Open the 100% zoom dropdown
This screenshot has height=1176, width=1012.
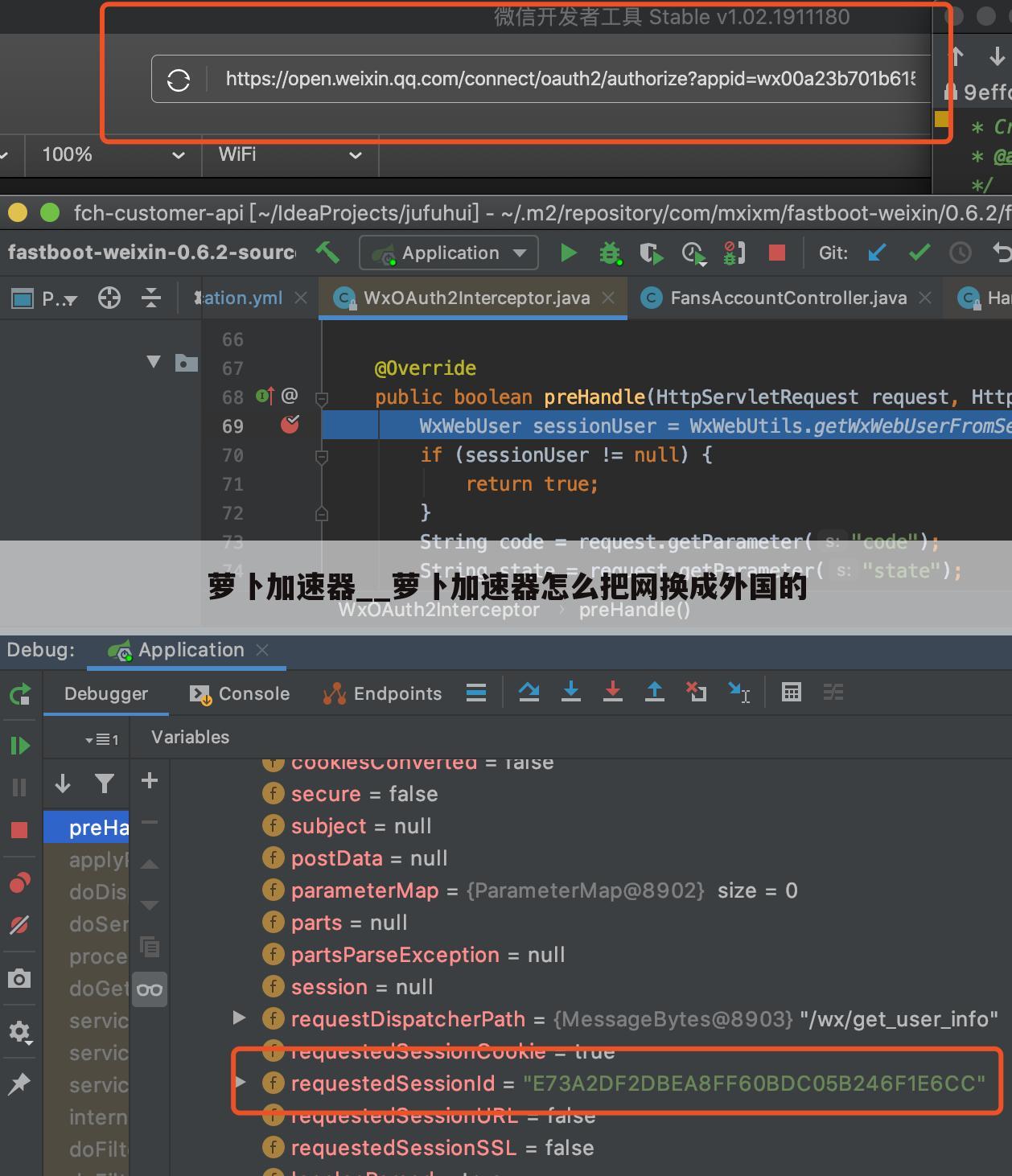(113, 154)
